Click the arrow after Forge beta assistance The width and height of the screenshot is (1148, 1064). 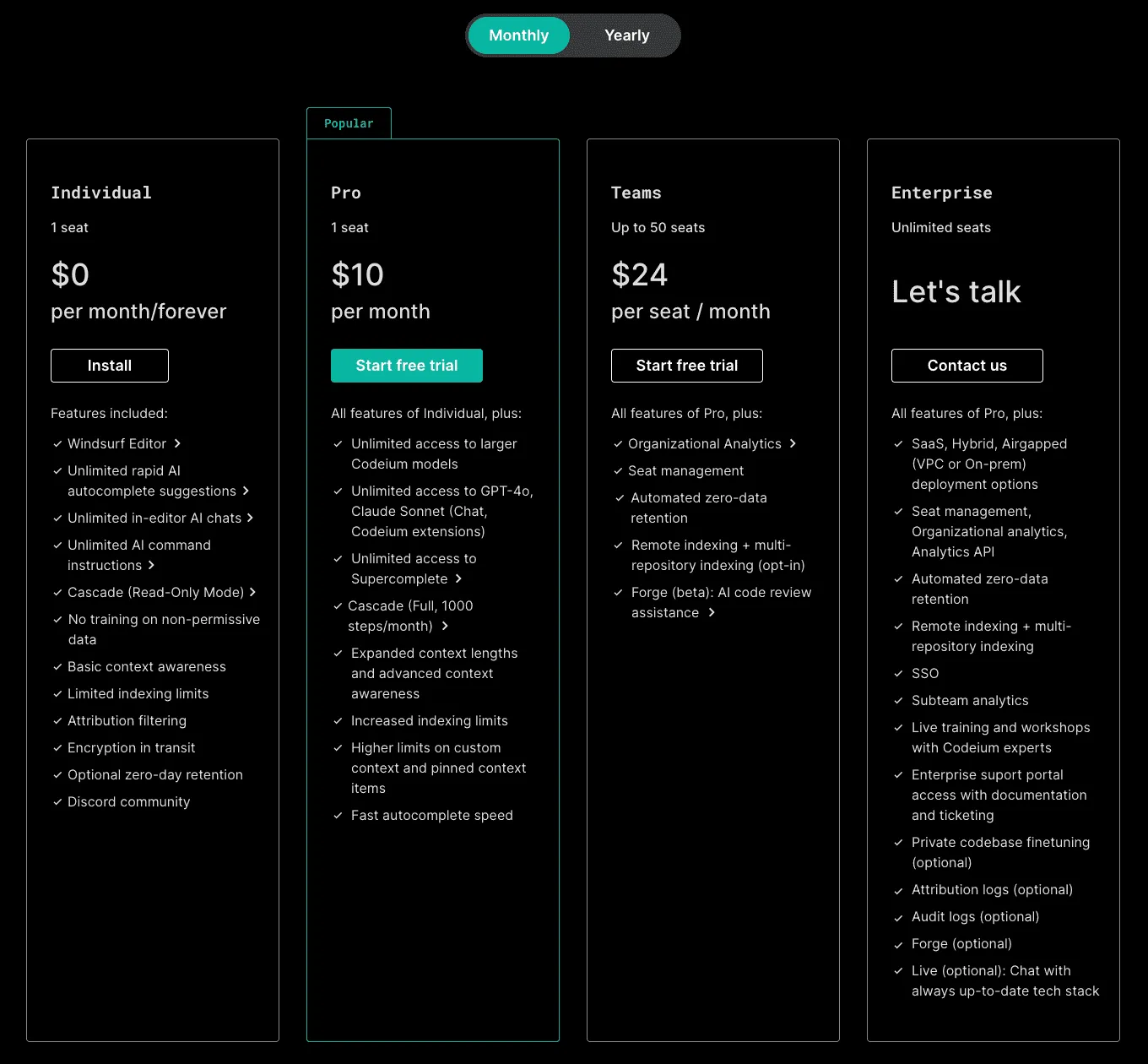(x=712, y=612)
